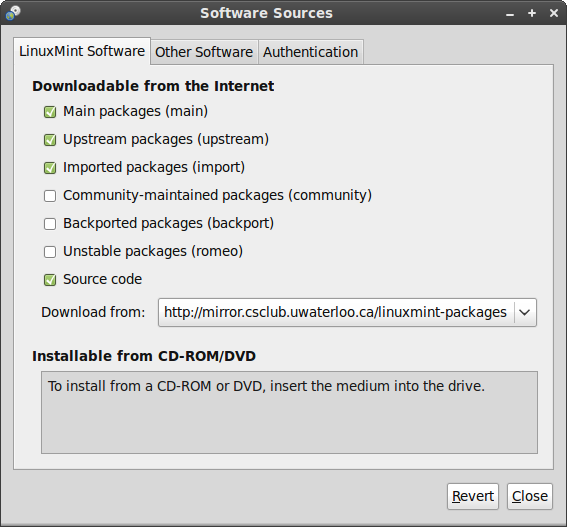Image resolution: width=567 pixels, height=527 pixels.
Task: Click the Revert button
Action: click(473, 496)
